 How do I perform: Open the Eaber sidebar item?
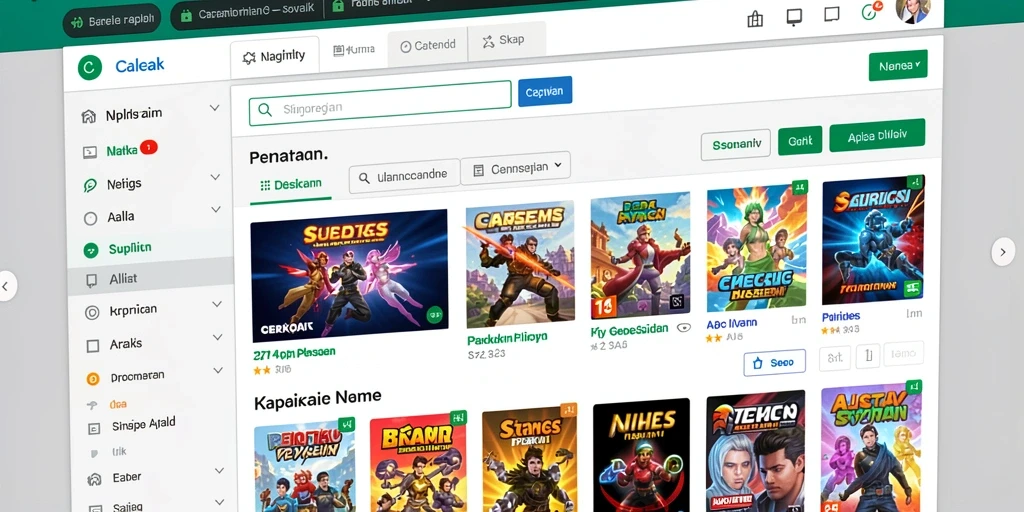click(126, 478)
